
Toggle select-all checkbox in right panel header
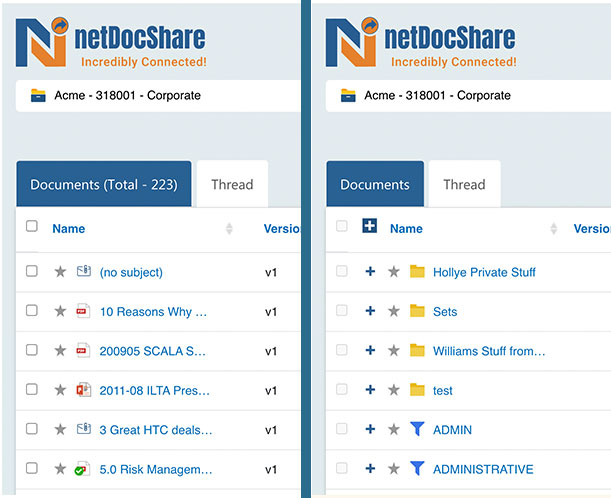pos(342,226)
